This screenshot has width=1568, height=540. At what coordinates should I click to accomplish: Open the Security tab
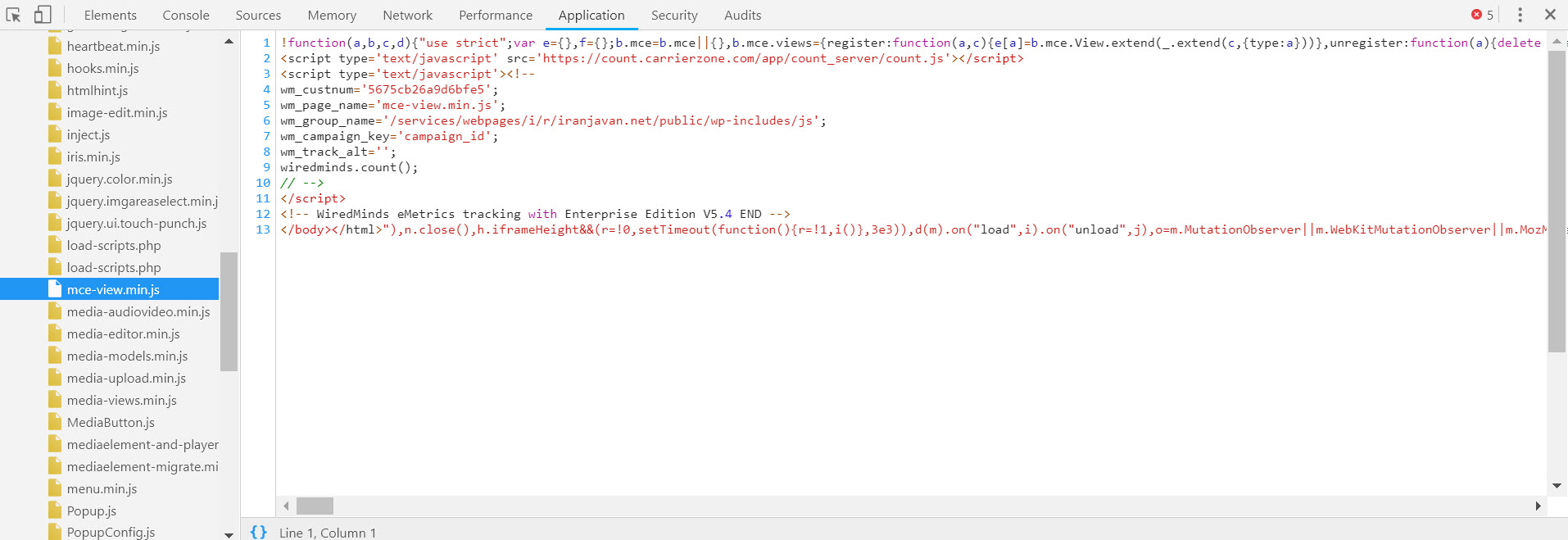point(674,15)
